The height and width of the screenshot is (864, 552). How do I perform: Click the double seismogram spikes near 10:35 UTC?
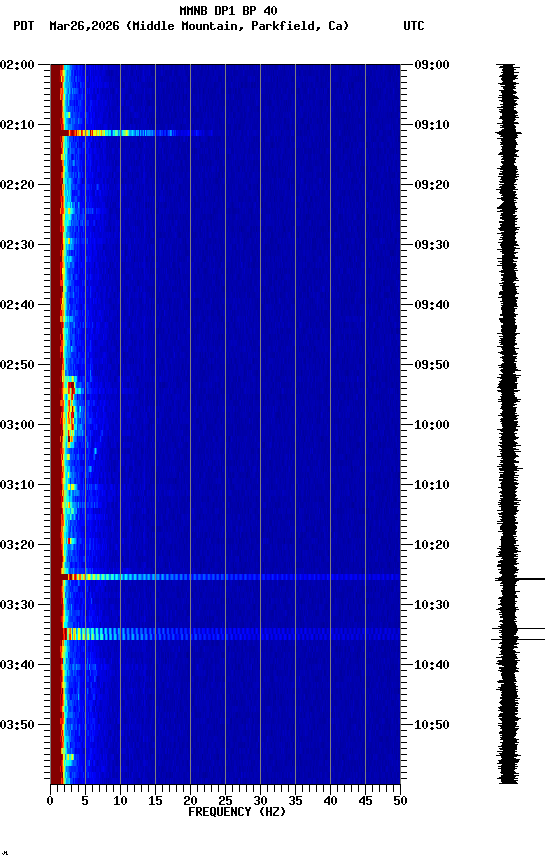pyautogui.click(x=518, y=634)
